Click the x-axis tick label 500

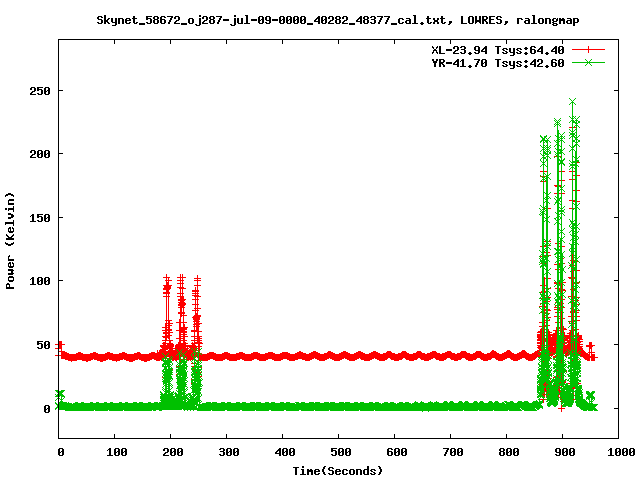(340, 452)
